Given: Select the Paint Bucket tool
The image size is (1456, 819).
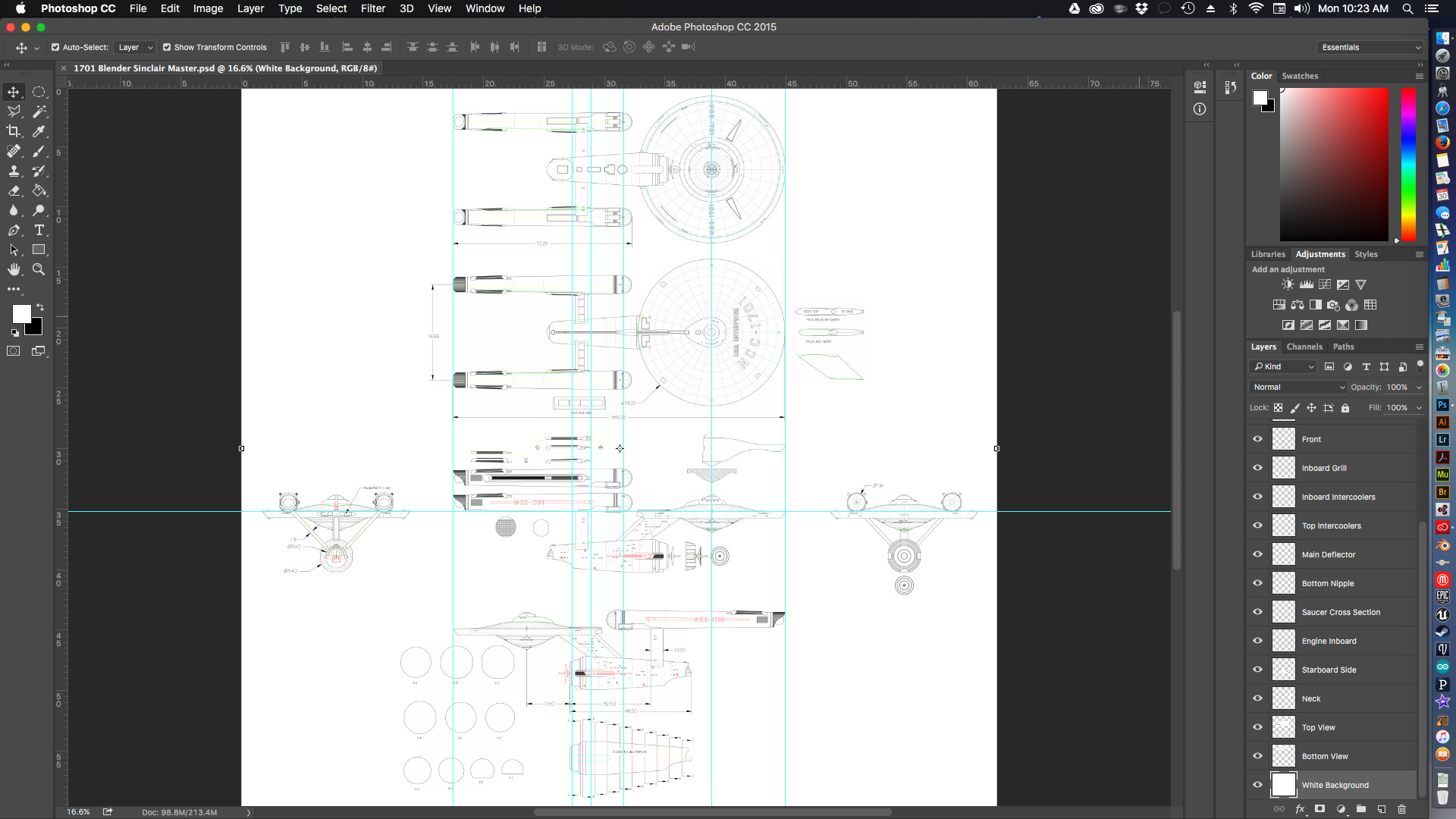Looking at the screenshot, I should point(39,190).
